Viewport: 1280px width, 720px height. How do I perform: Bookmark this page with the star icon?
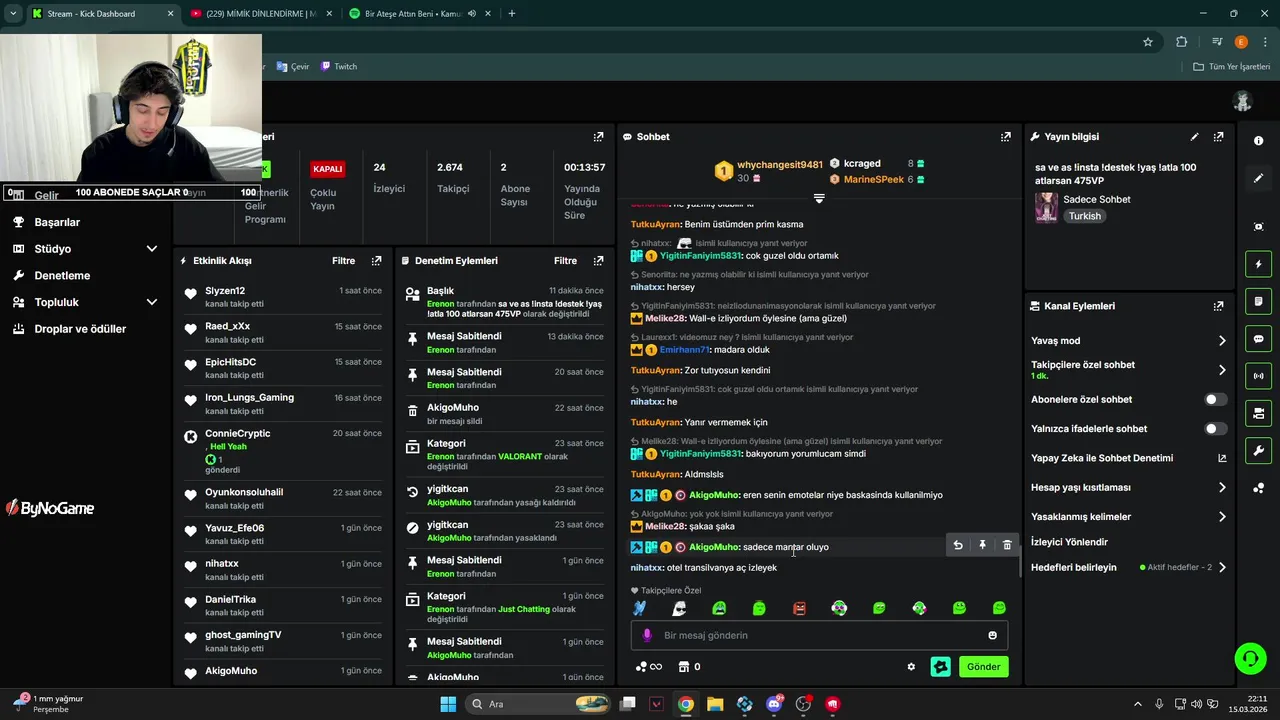click(x=1148, y=42)
